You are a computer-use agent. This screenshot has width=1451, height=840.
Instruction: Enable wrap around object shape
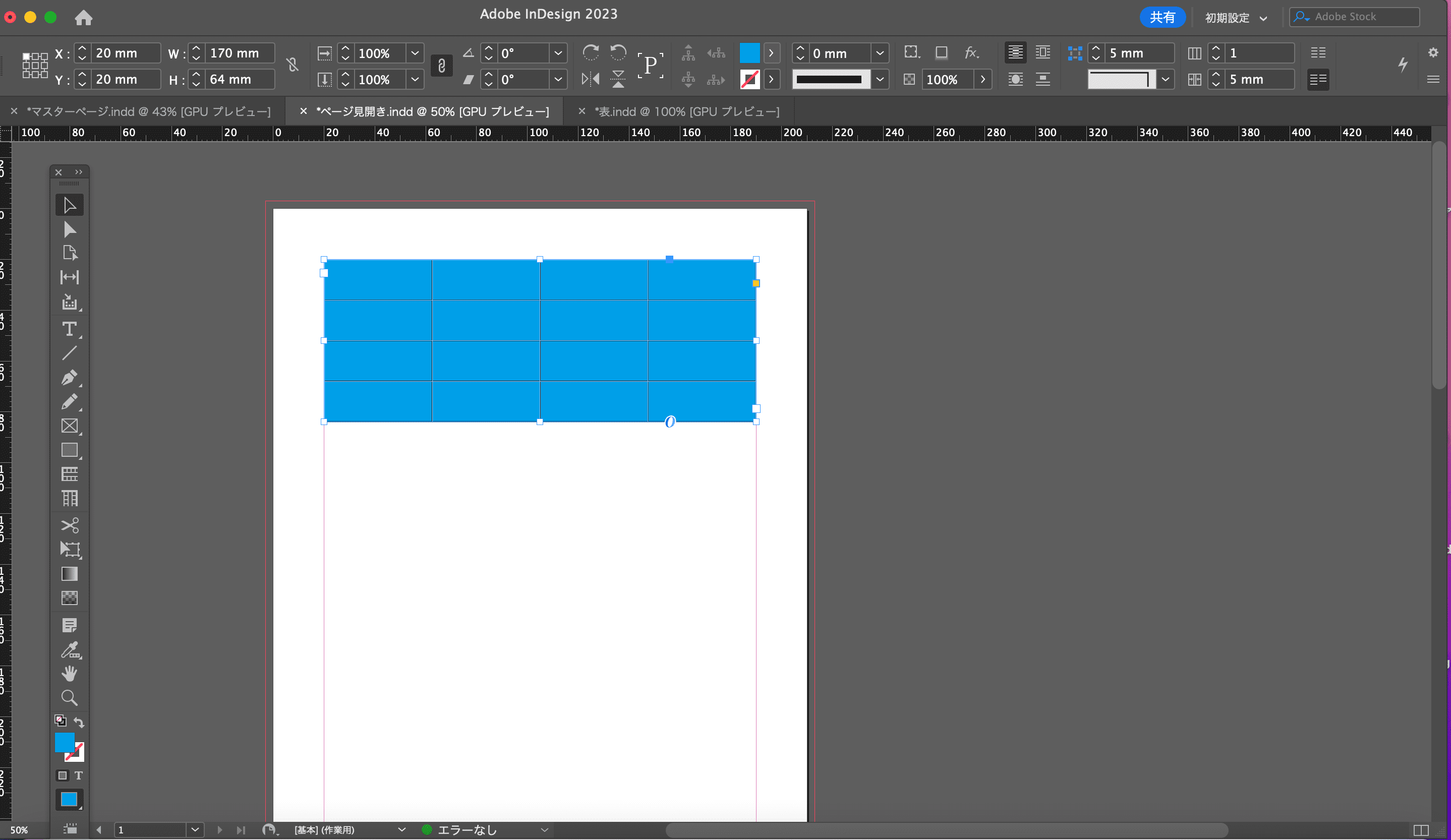1016,80
